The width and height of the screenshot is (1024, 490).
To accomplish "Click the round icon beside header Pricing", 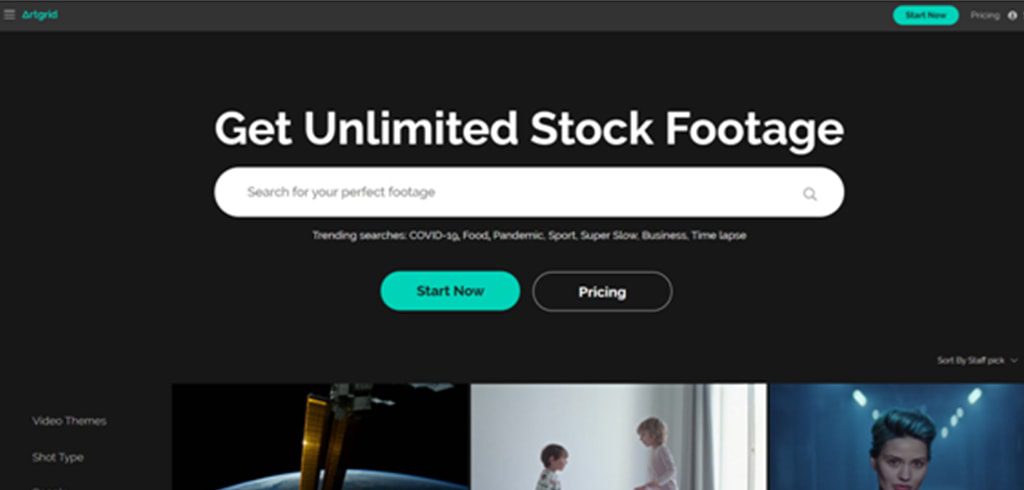I will tap(1012, 15).
